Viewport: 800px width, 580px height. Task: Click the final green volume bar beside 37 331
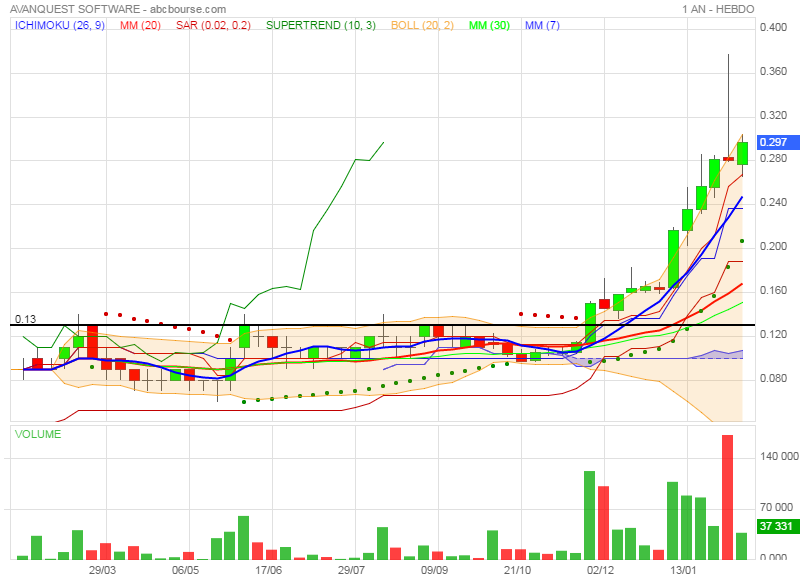tap(741, 546)
